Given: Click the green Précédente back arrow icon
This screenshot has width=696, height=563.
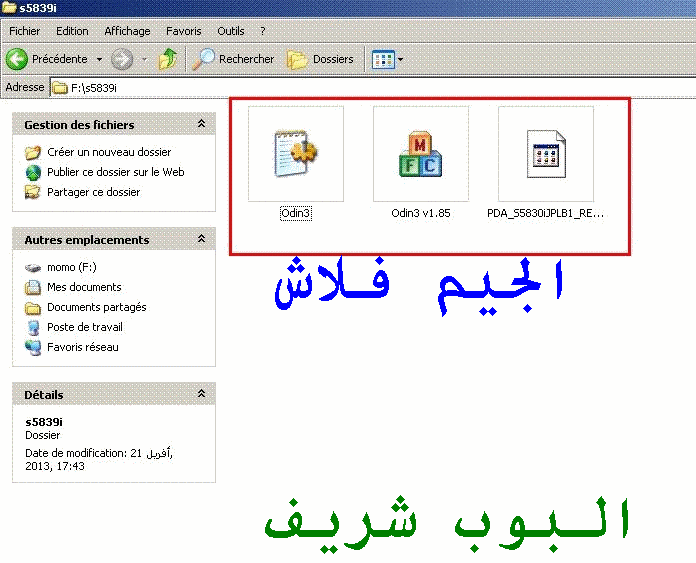Looking at the screenshot, I should coord(17,59).
